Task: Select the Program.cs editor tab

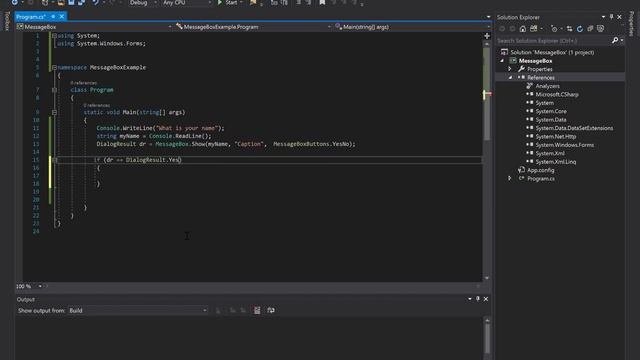Action: point(31,17)
